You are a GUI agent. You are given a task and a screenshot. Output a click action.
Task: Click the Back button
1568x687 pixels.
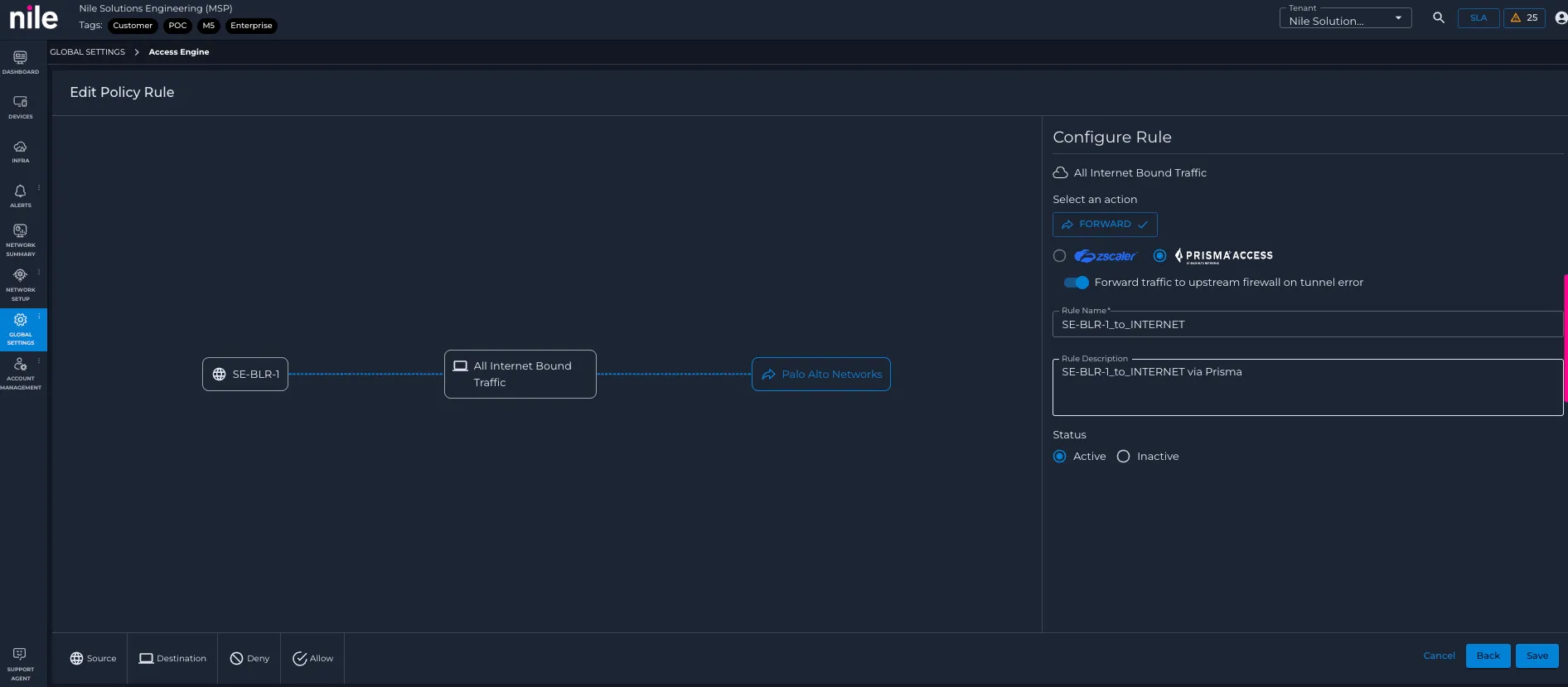tap(1488, 656)
